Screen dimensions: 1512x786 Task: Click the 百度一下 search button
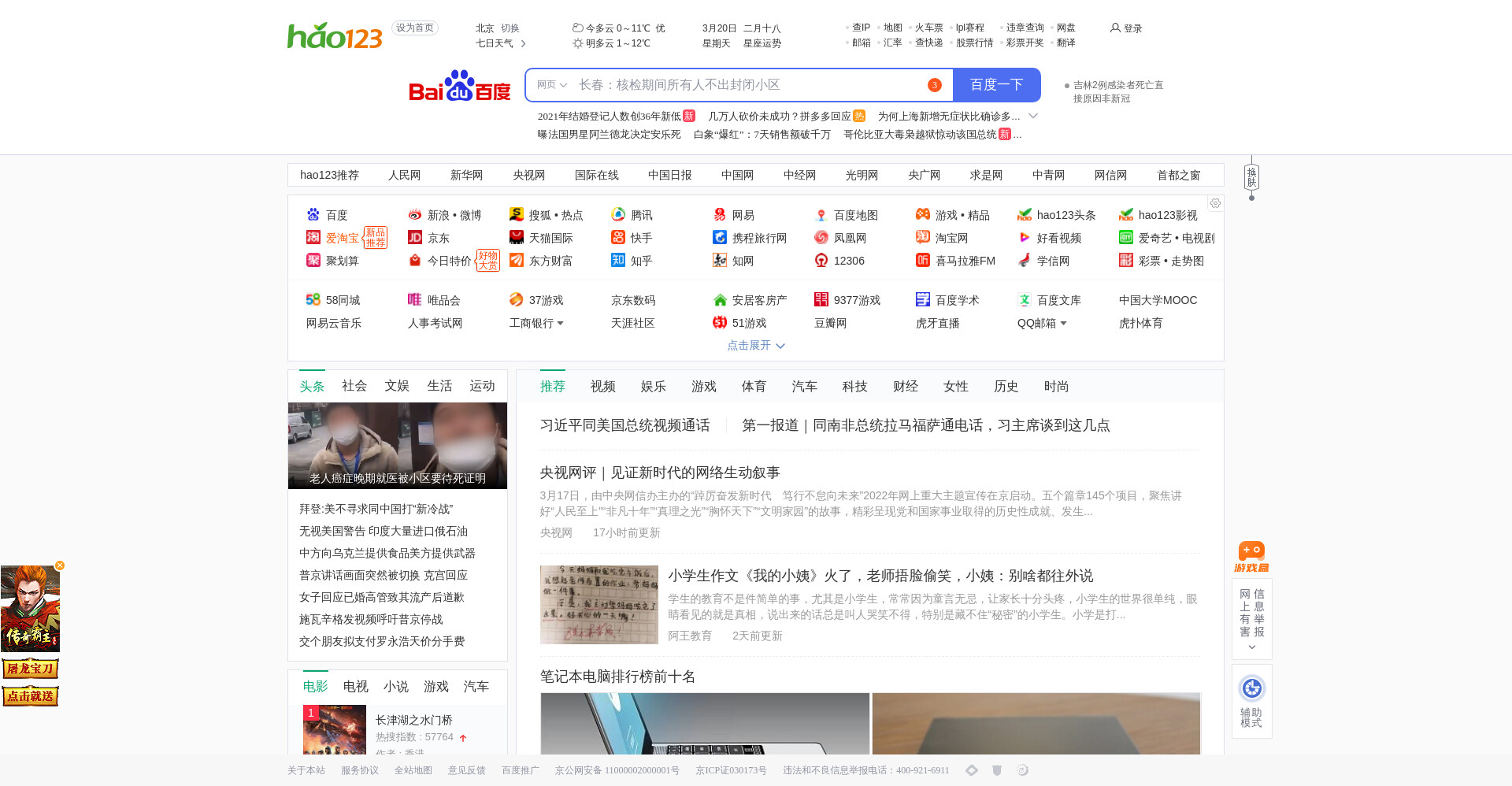(997, 85)
